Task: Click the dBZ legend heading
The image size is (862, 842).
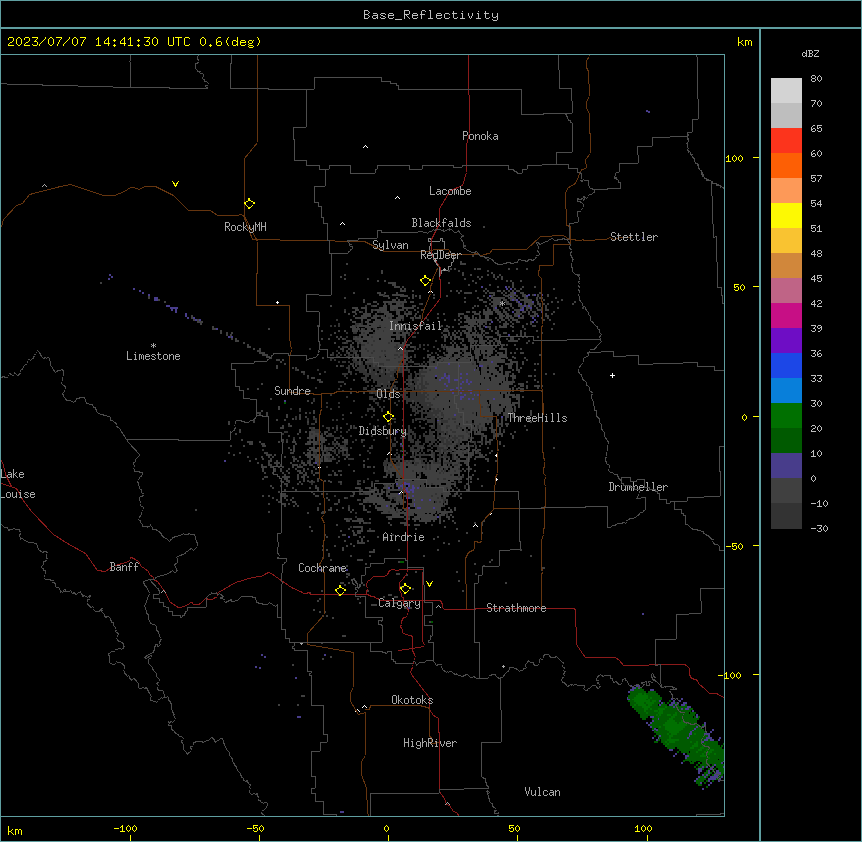Action: [x=810, y=54]
